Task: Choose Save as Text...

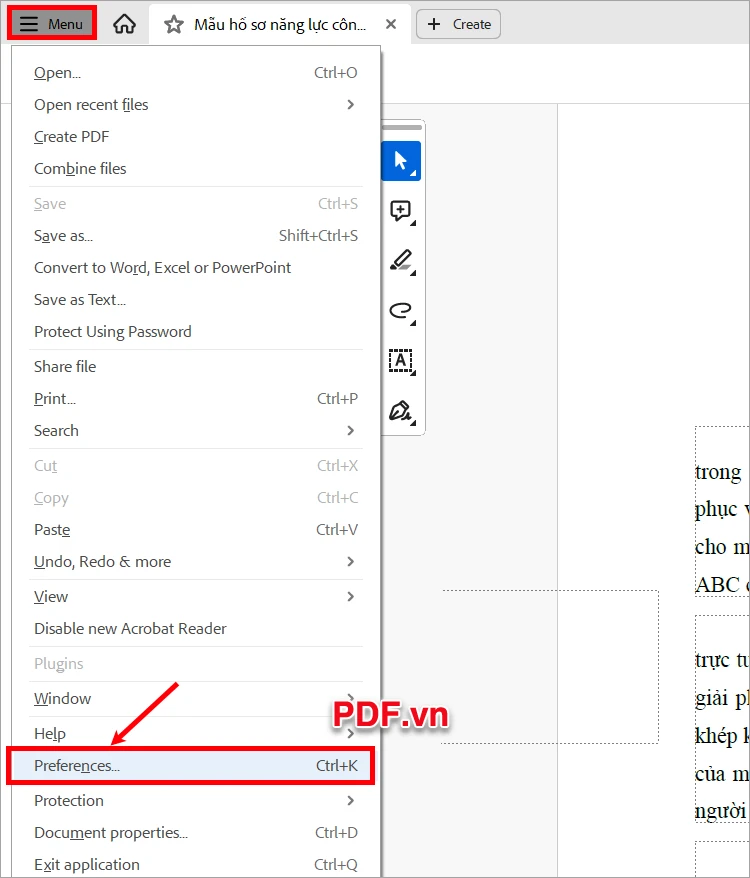Action: (x=195, y=300)
